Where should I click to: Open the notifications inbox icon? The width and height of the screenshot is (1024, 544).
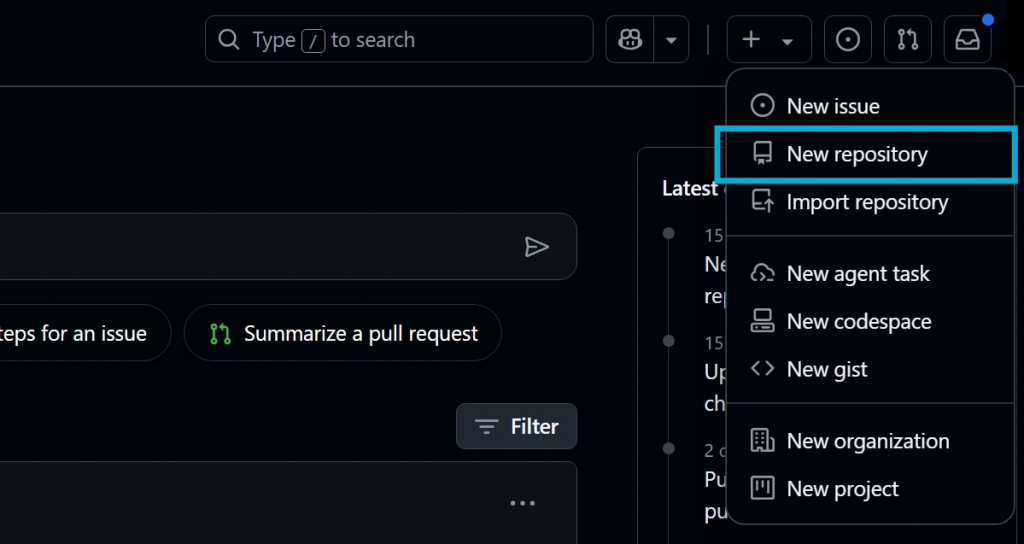click(968, 39)
